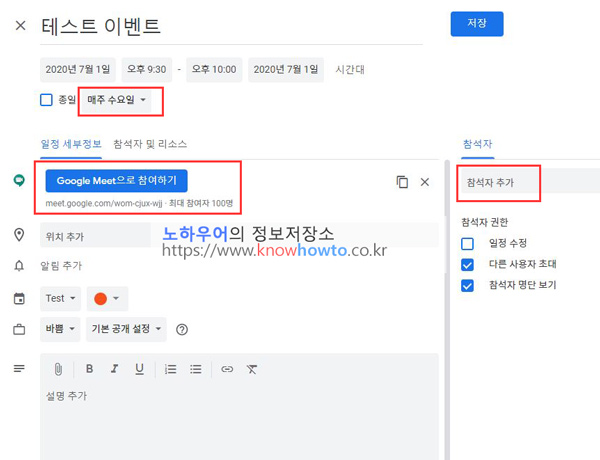The width and height of the screenshot is (600, 460).
Task: Toggle bold formatting in description
Action: [x=89, y=369]
